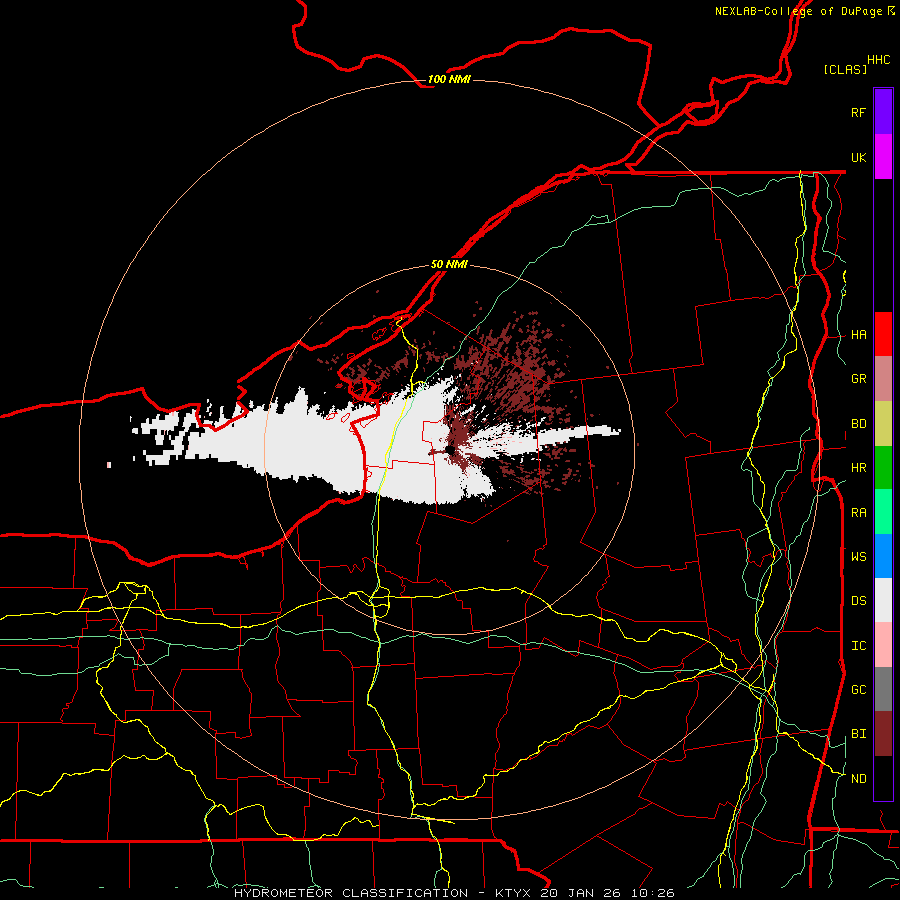Image resolution: width=900 pixels, height=900 pixels.
Task: Click the DS legend label
Action: (x=858, y=601)
